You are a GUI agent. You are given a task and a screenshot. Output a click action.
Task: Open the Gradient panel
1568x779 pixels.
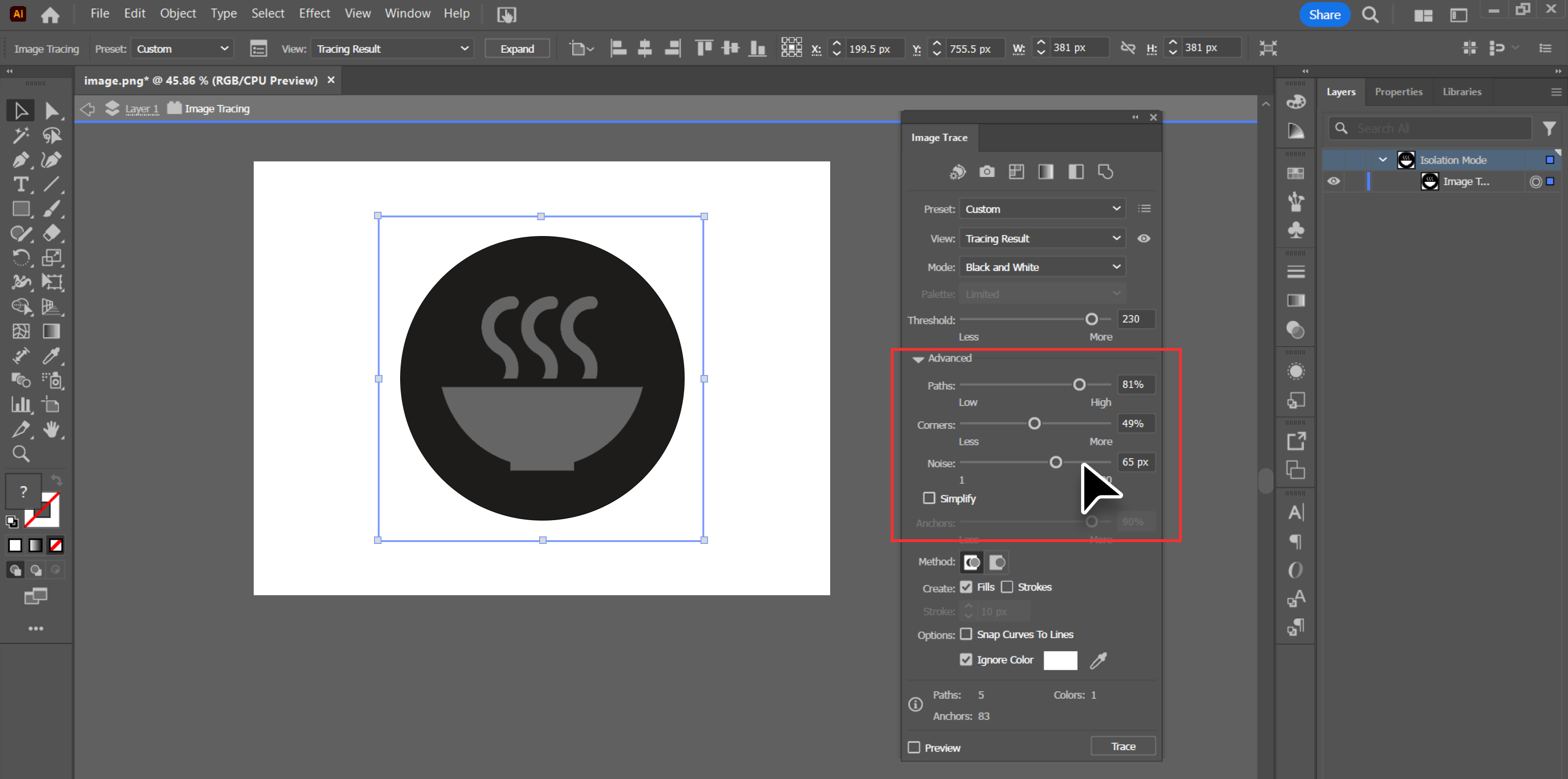click(x=1296, y=300)
